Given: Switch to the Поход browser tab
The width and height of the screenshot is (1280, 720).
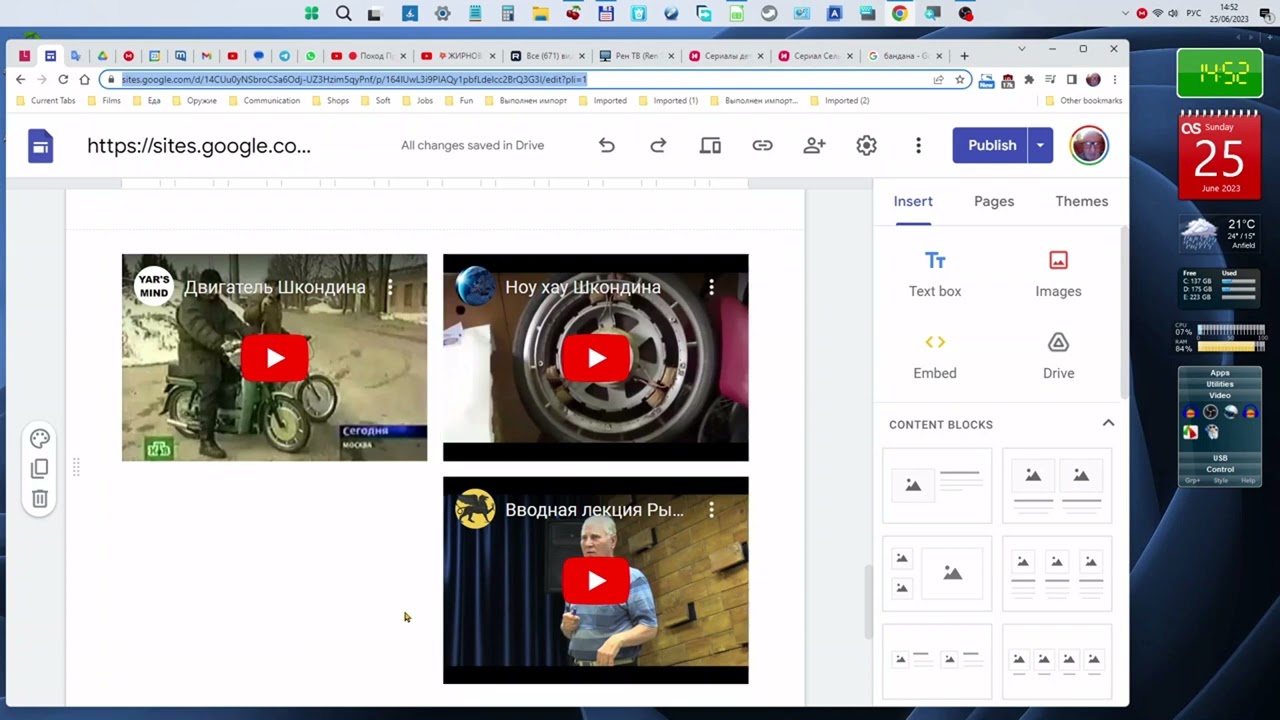Looking at the screenshot, I should coord(367,56).
